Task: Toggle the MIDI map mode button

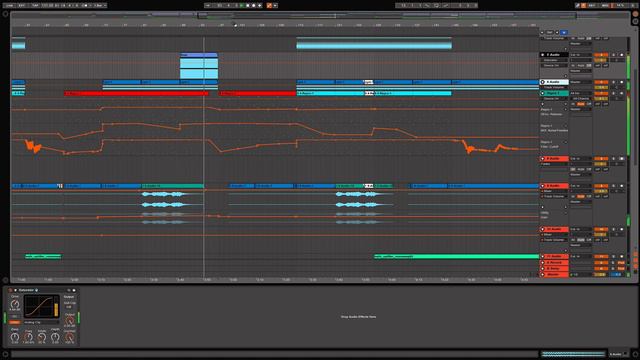Action: (606, 5)
